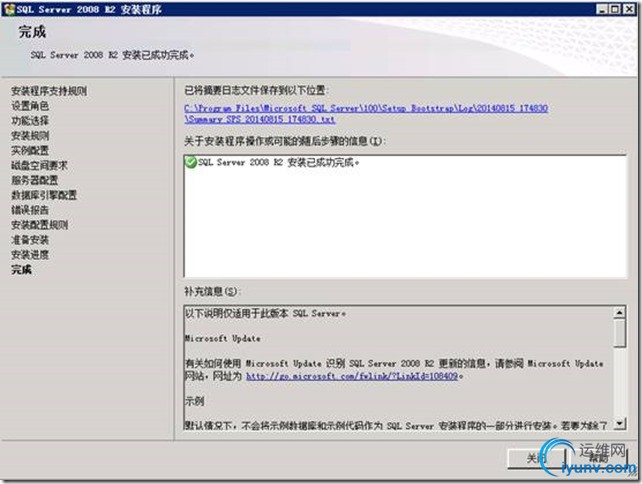This screenshot has height=484, width=642.
Task: Select the 安装进度 step in sidebar
Action: click(x=30, y=254)
